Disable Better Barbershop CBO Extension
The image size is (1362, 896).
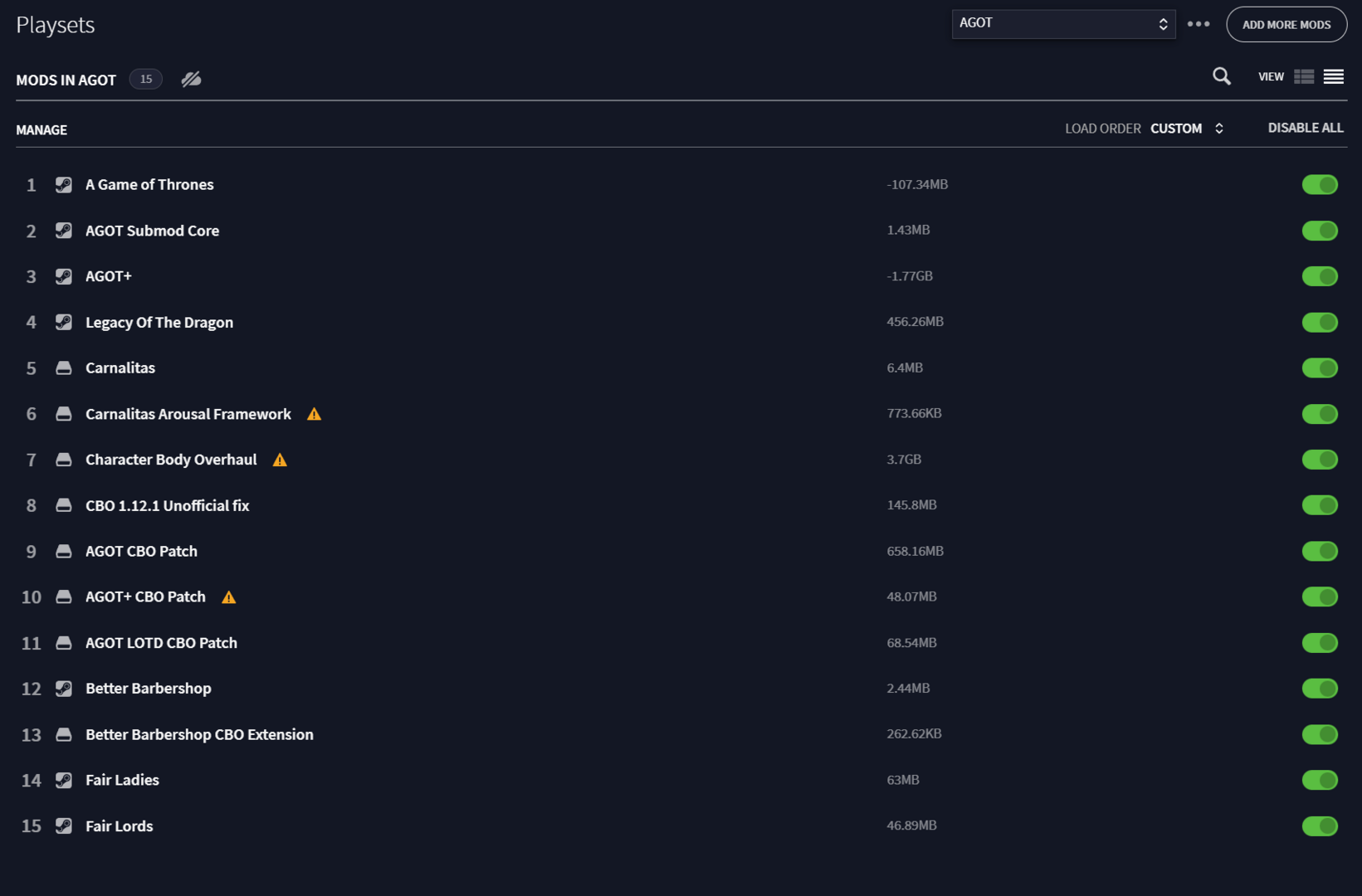(1320, 734)
